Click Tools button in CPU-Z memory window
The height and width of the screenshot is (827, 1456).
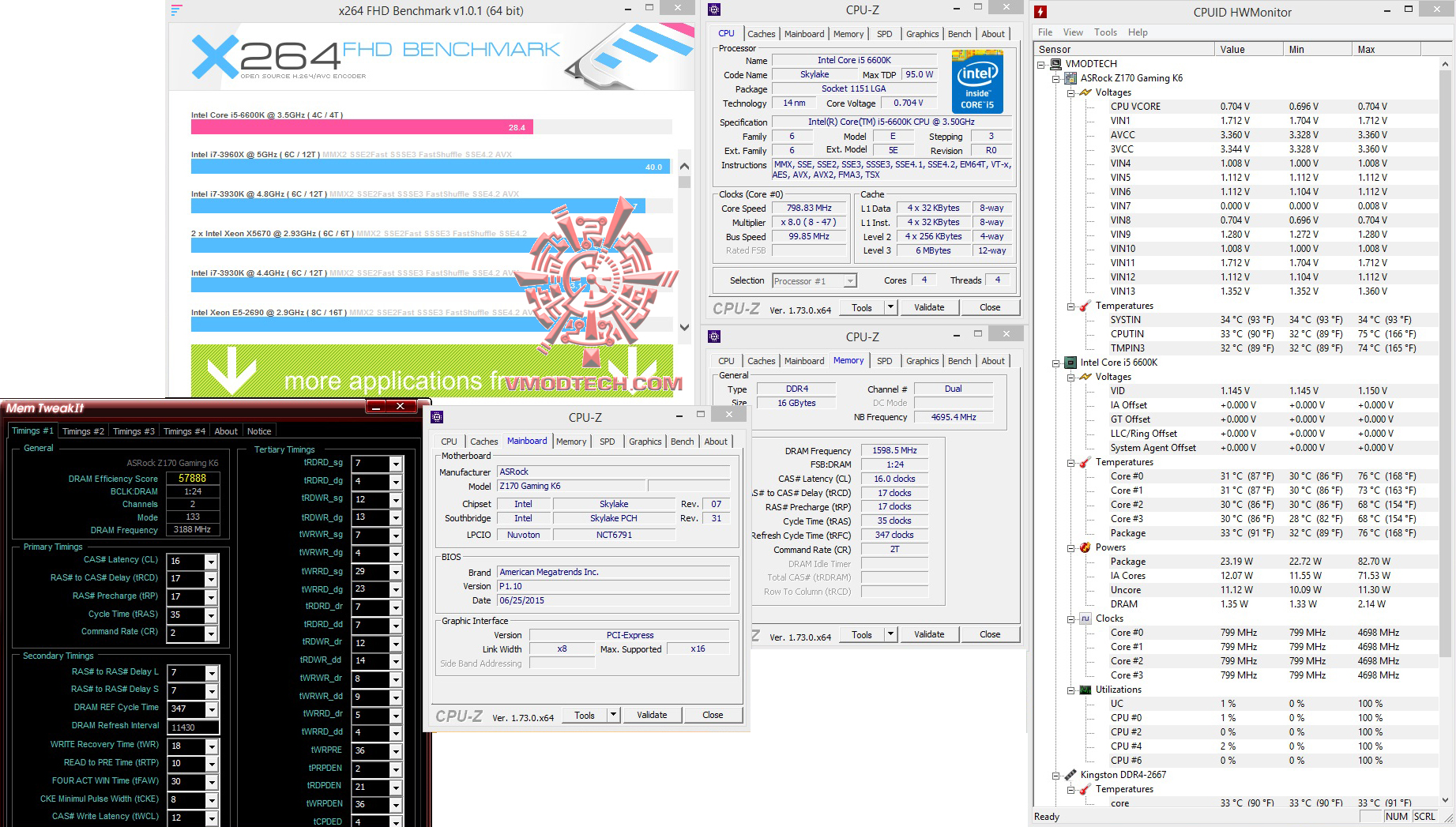862,634
